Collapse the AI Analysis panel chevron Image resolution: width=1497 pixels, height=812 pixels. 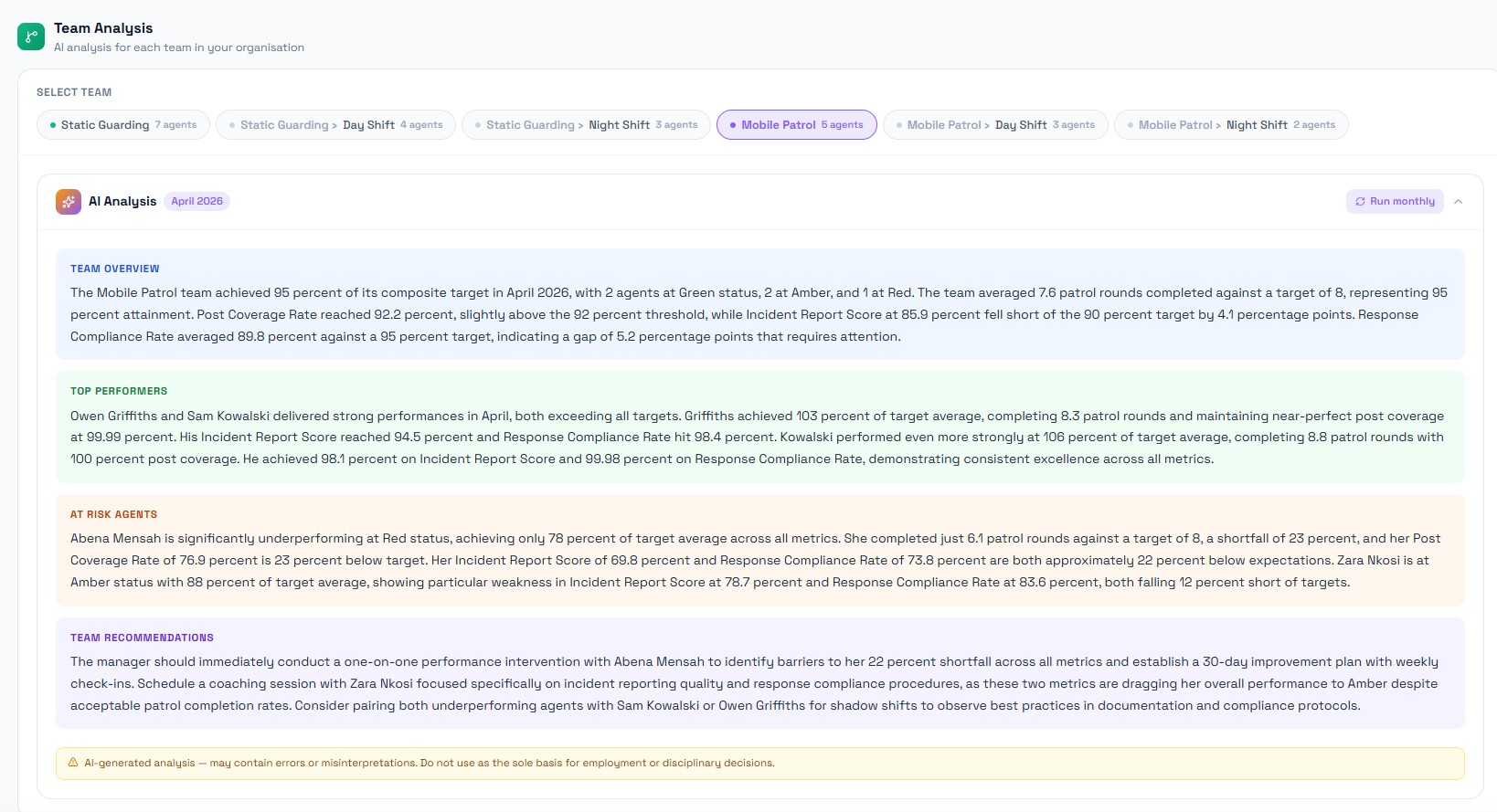click(1458, 202)
